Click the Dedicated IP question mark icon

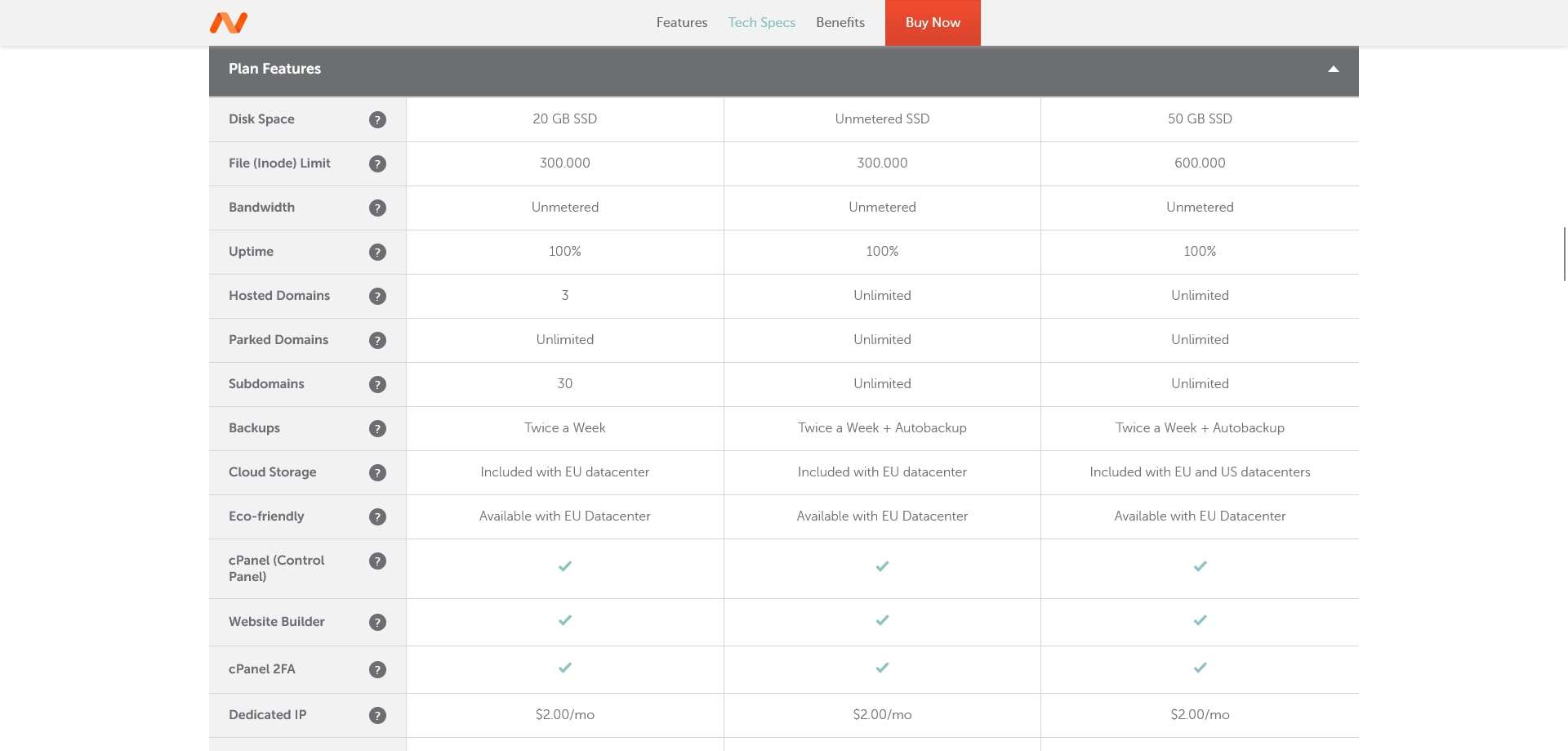[x=377, y=715]
